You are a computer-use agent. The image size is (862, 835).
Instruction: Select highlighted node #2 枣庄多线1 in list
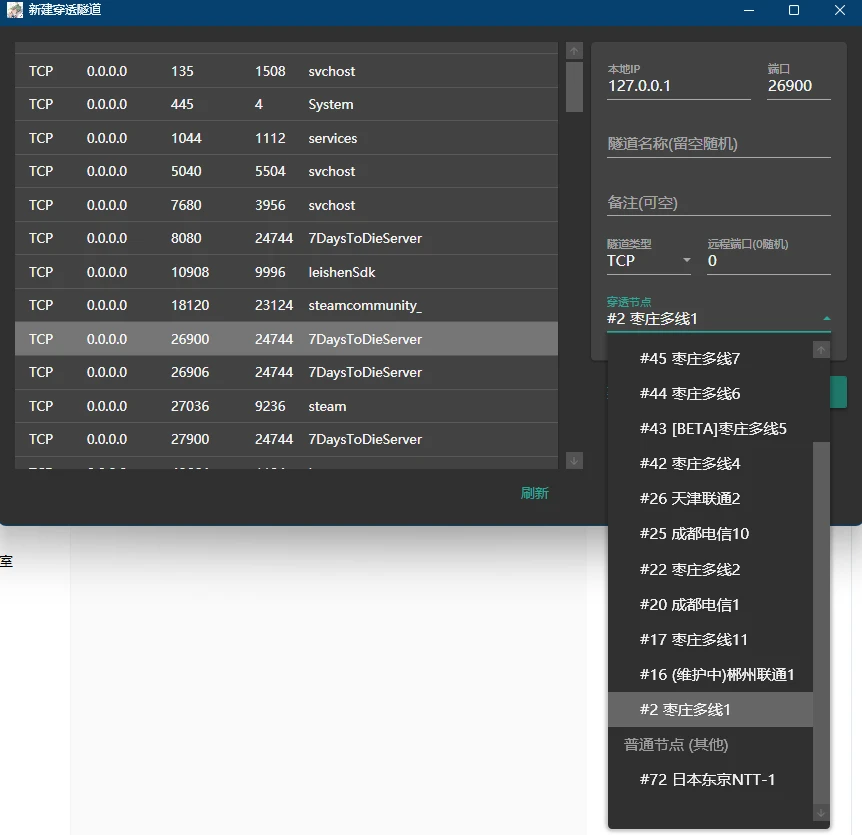(710, 710)
